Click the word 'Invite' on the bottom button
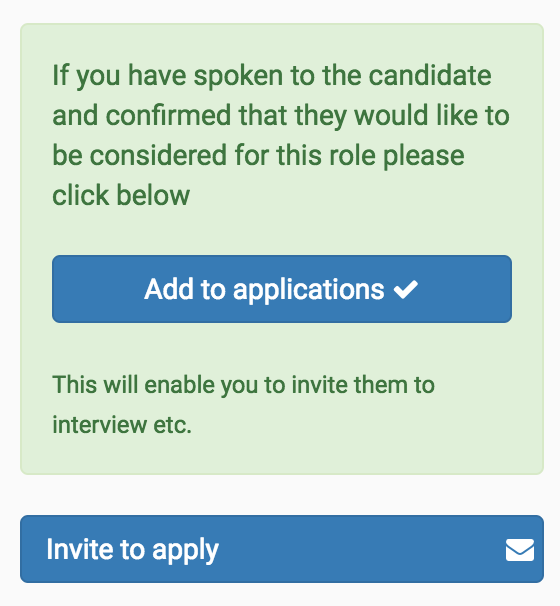This screenshot has height=606, width=560. (80, 549)
